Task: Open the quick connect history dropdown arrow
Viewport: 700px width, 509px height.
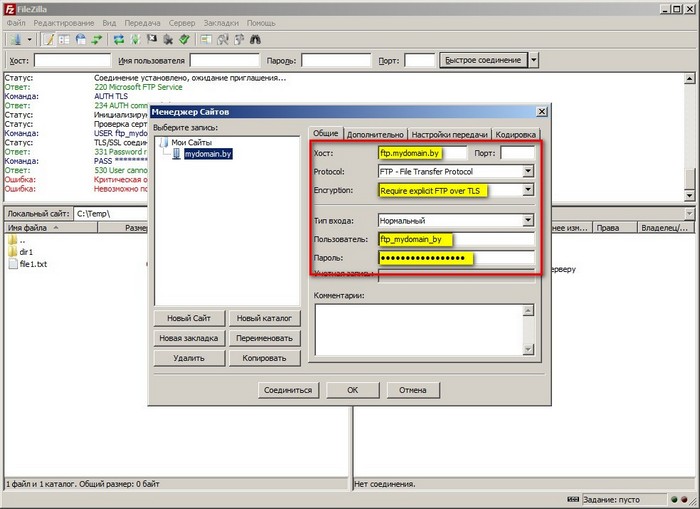Action: coord(533,60)
